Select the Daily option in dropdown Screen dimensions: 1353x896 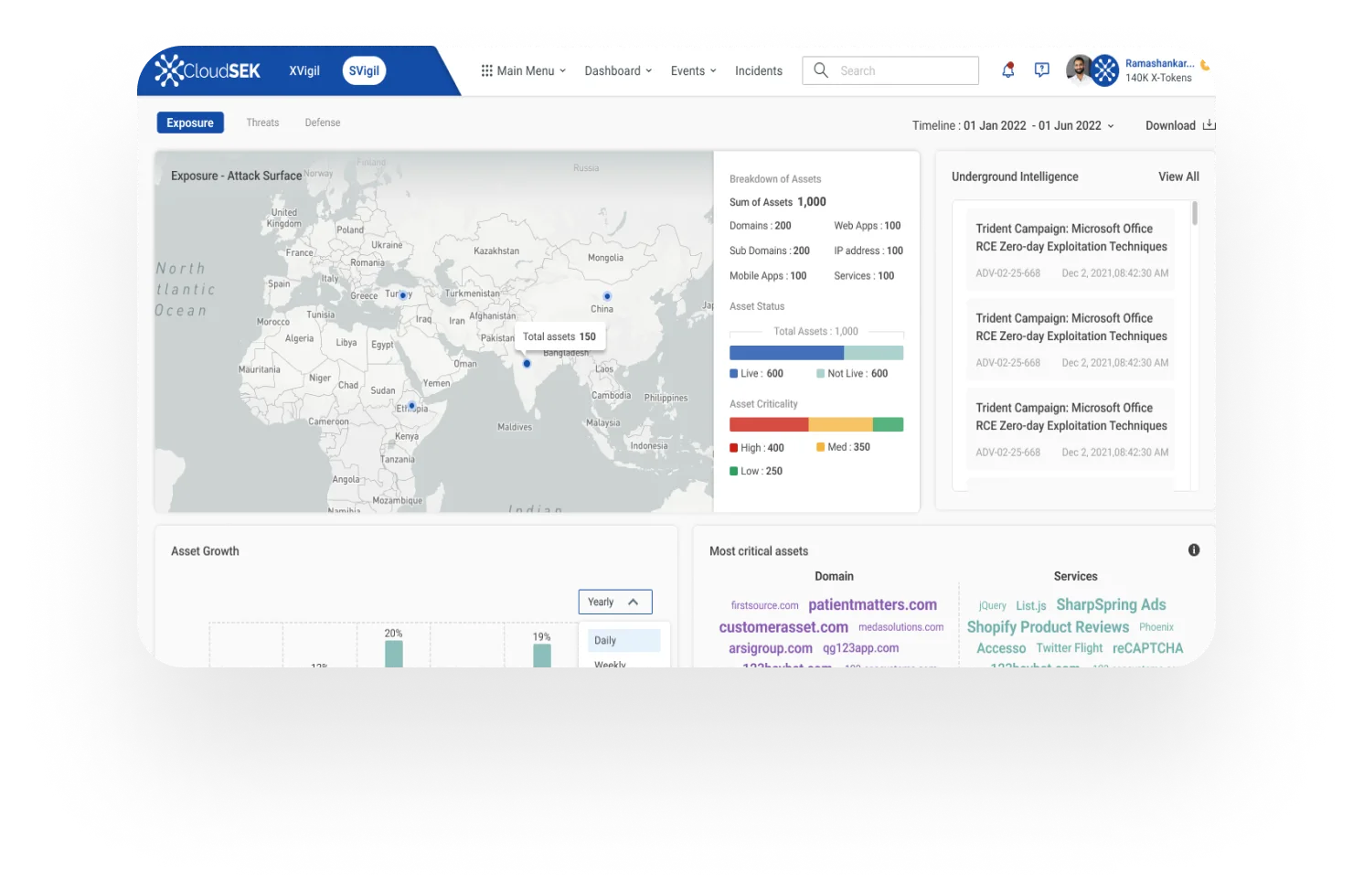pos(623,640)
